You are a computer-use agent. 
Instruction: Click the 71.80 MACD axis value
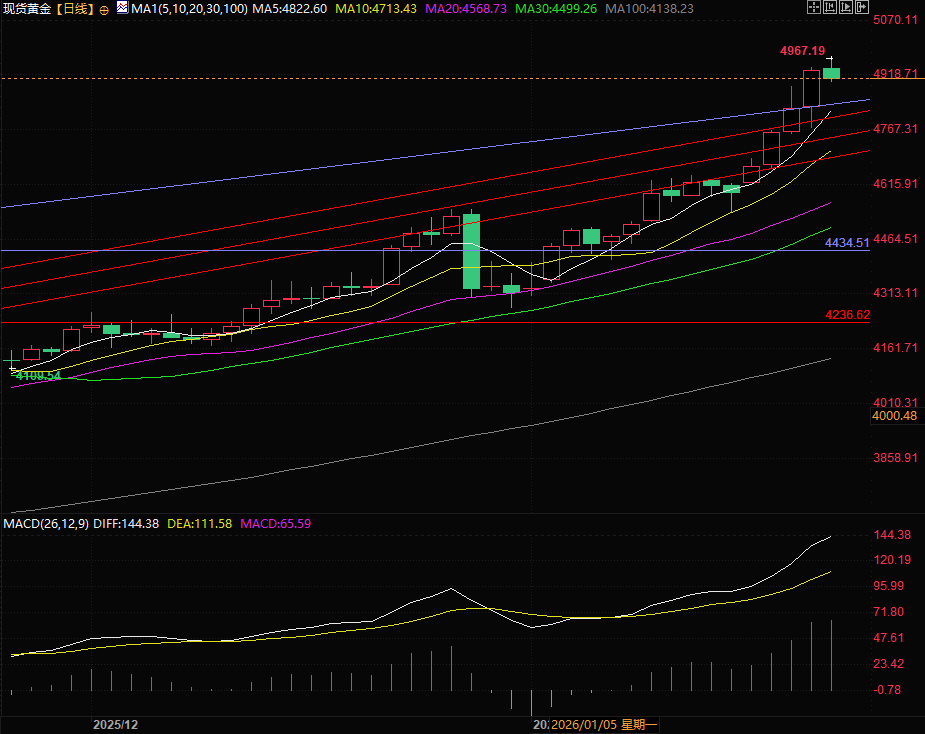point(888,611)
